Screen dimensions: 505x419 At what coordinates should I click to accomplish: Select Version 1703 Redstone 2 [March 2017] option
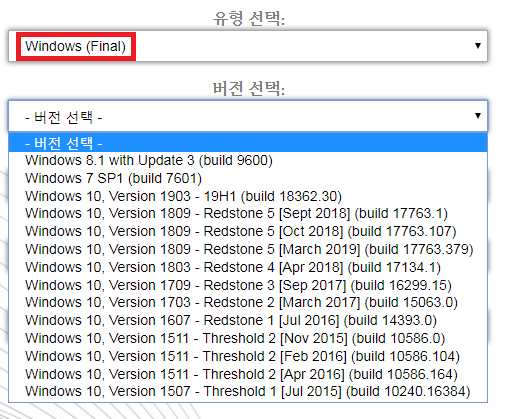248,303
